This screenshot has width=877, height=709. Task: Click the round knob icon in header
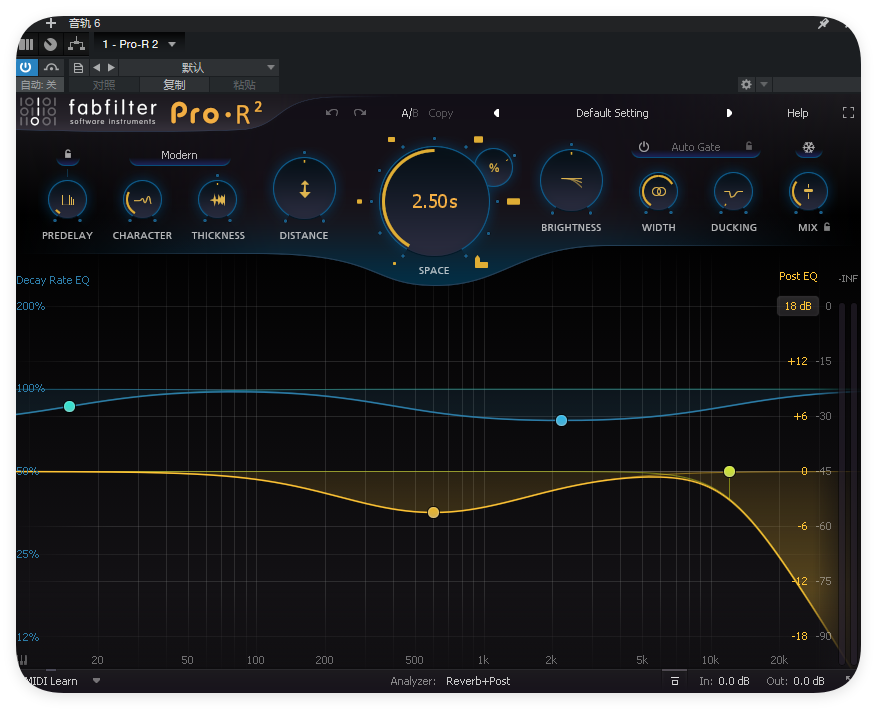point(50,44)
